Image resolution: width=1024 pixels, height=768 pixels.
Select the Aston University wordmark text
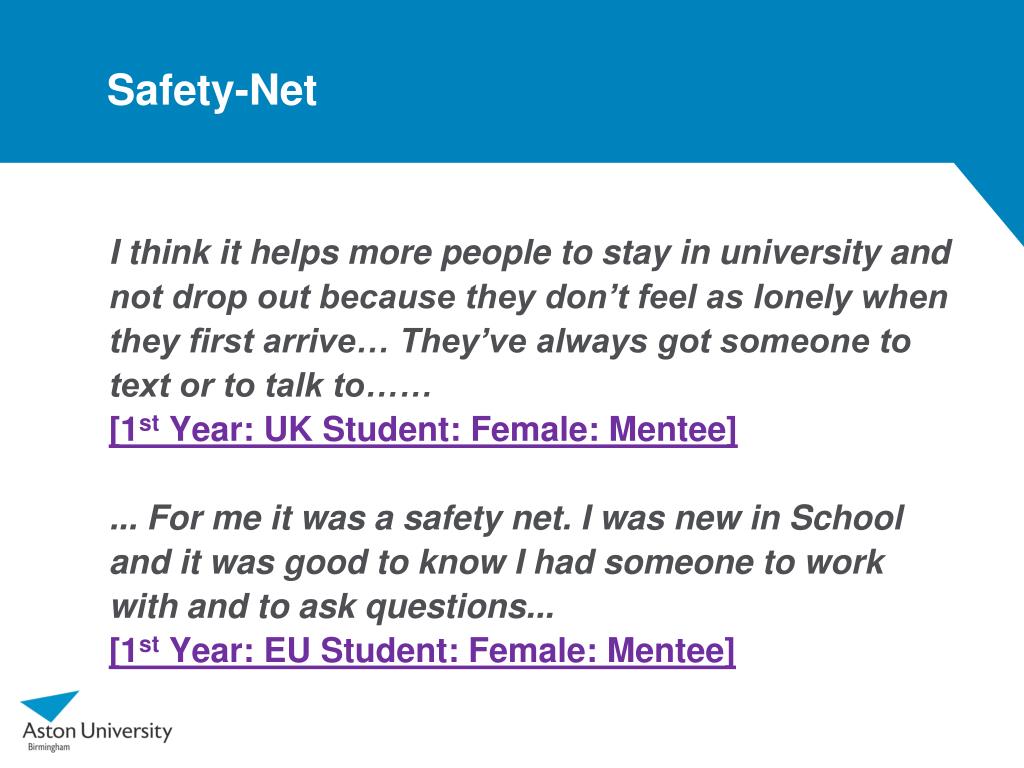[x=97, y=731]
